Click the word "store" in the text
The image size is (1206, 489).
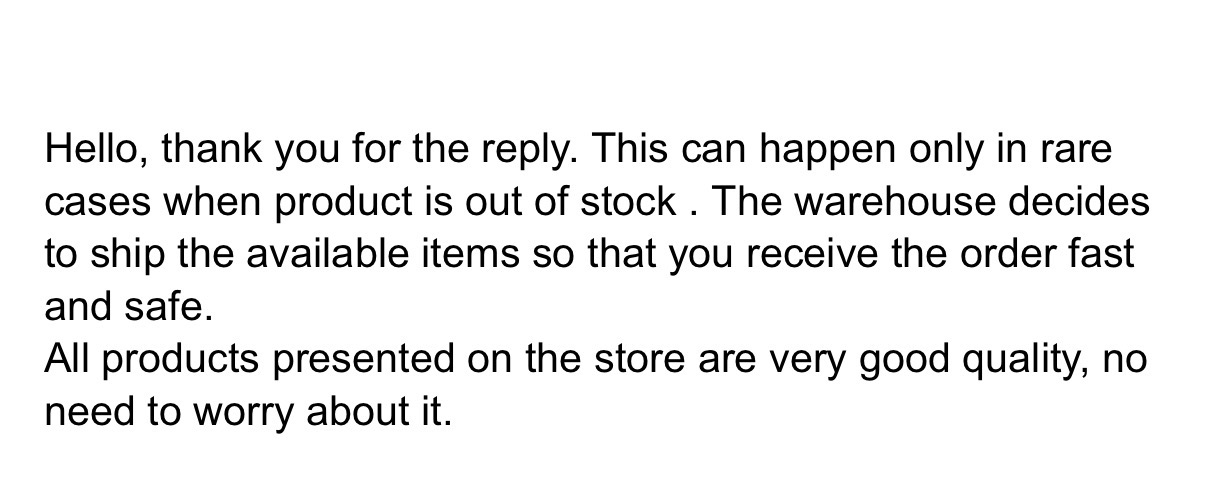(x=636, y=359)
